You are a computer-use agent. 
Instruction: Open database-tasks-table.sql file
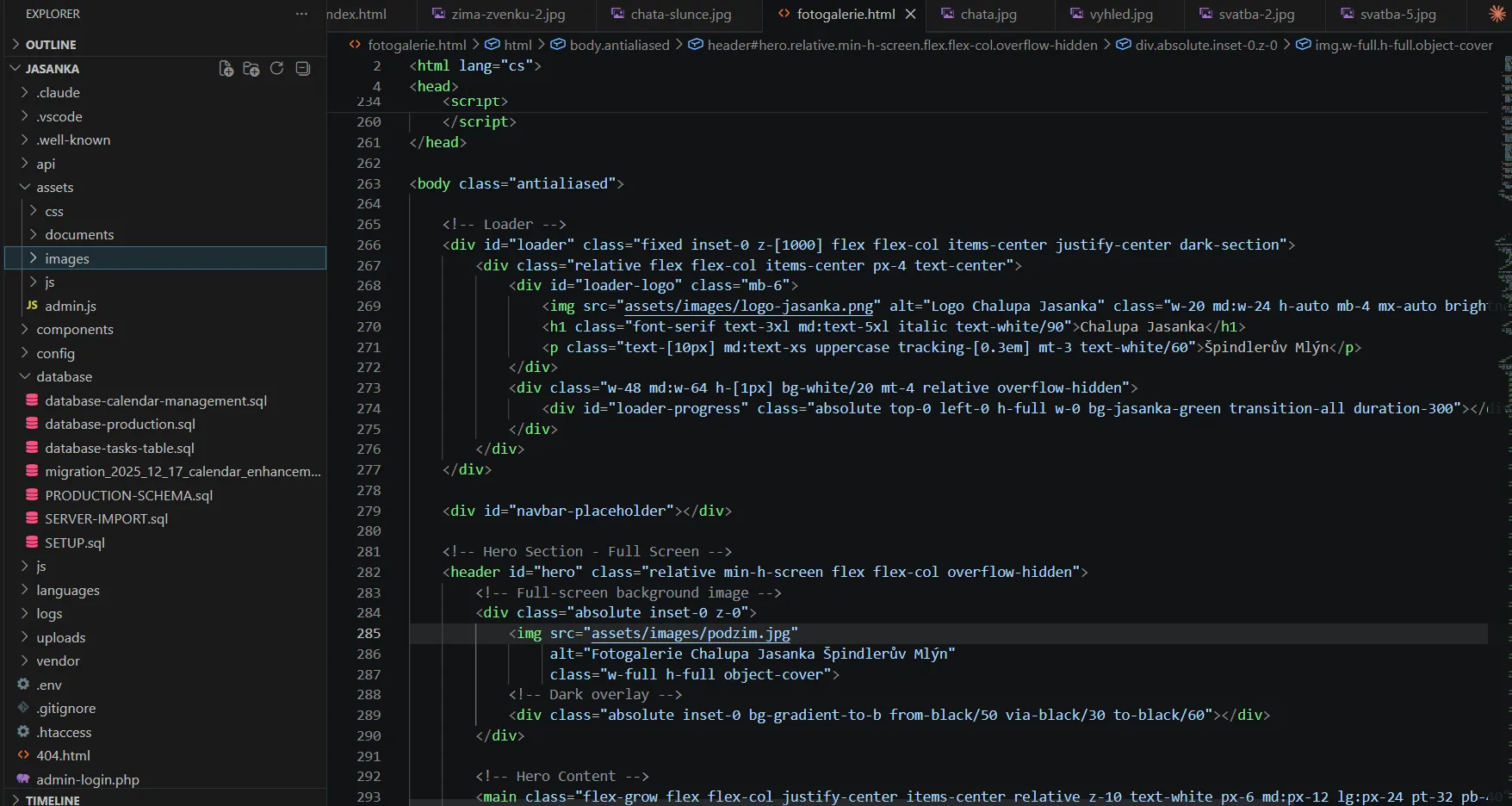pyautogui.click(x=120, y=448)
